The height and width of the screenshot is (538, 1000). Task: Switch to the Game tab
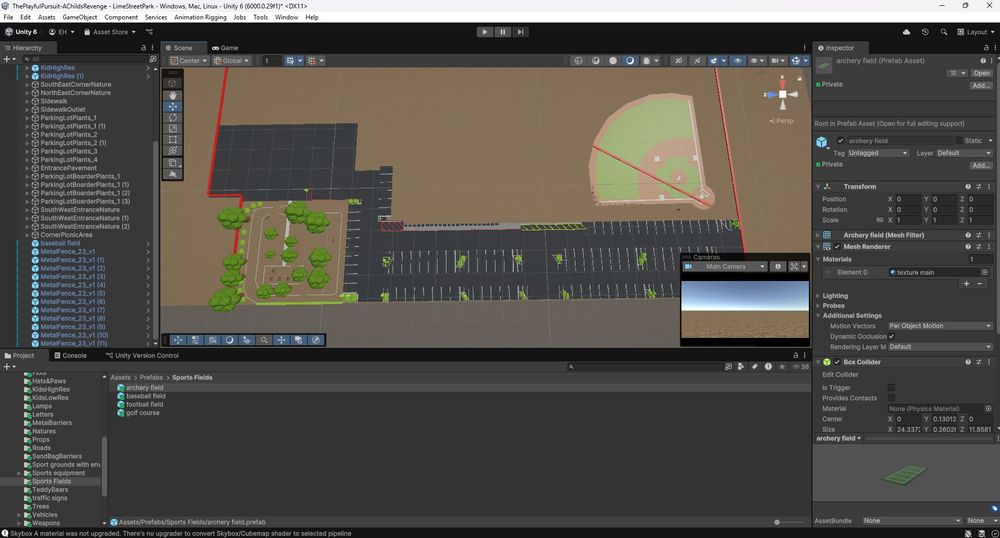coord(225,48)
